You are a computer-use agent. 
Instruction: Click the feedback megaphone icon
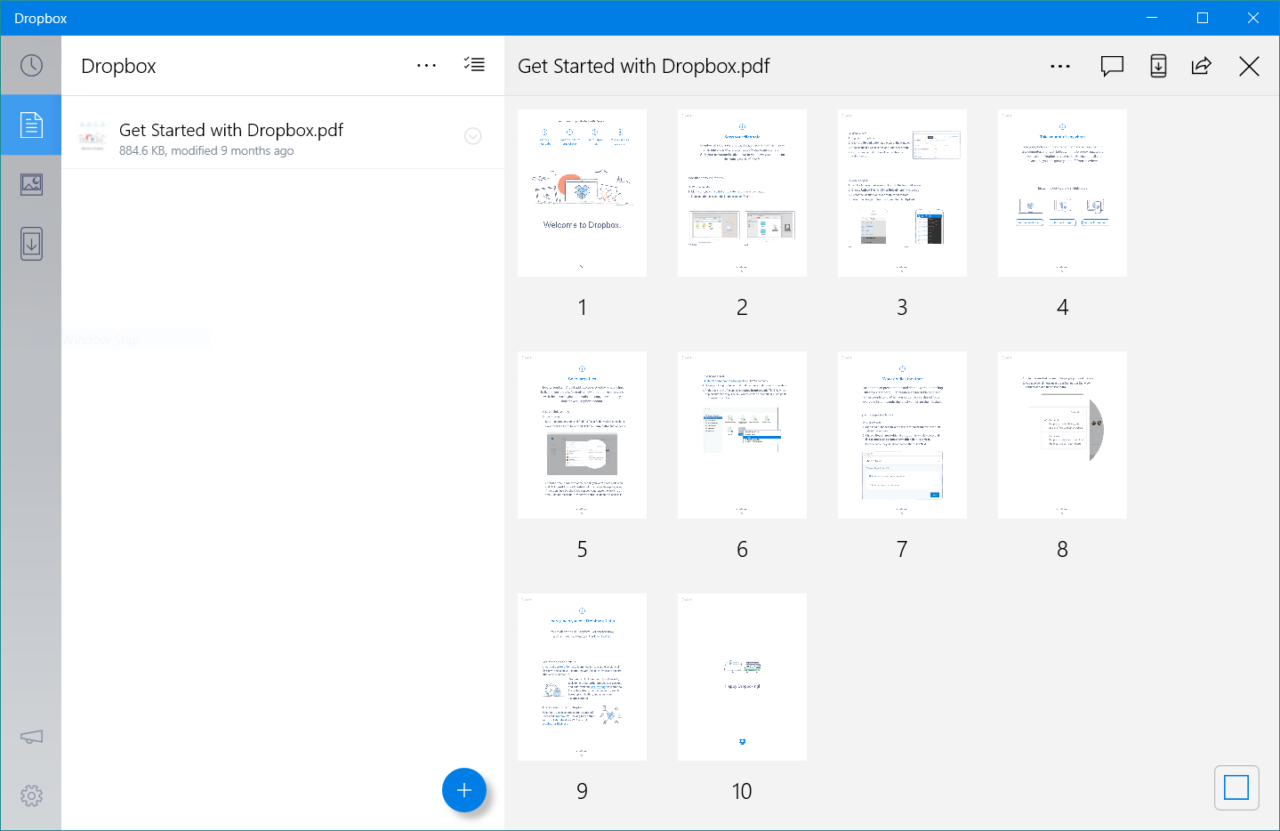pos(31,738)
